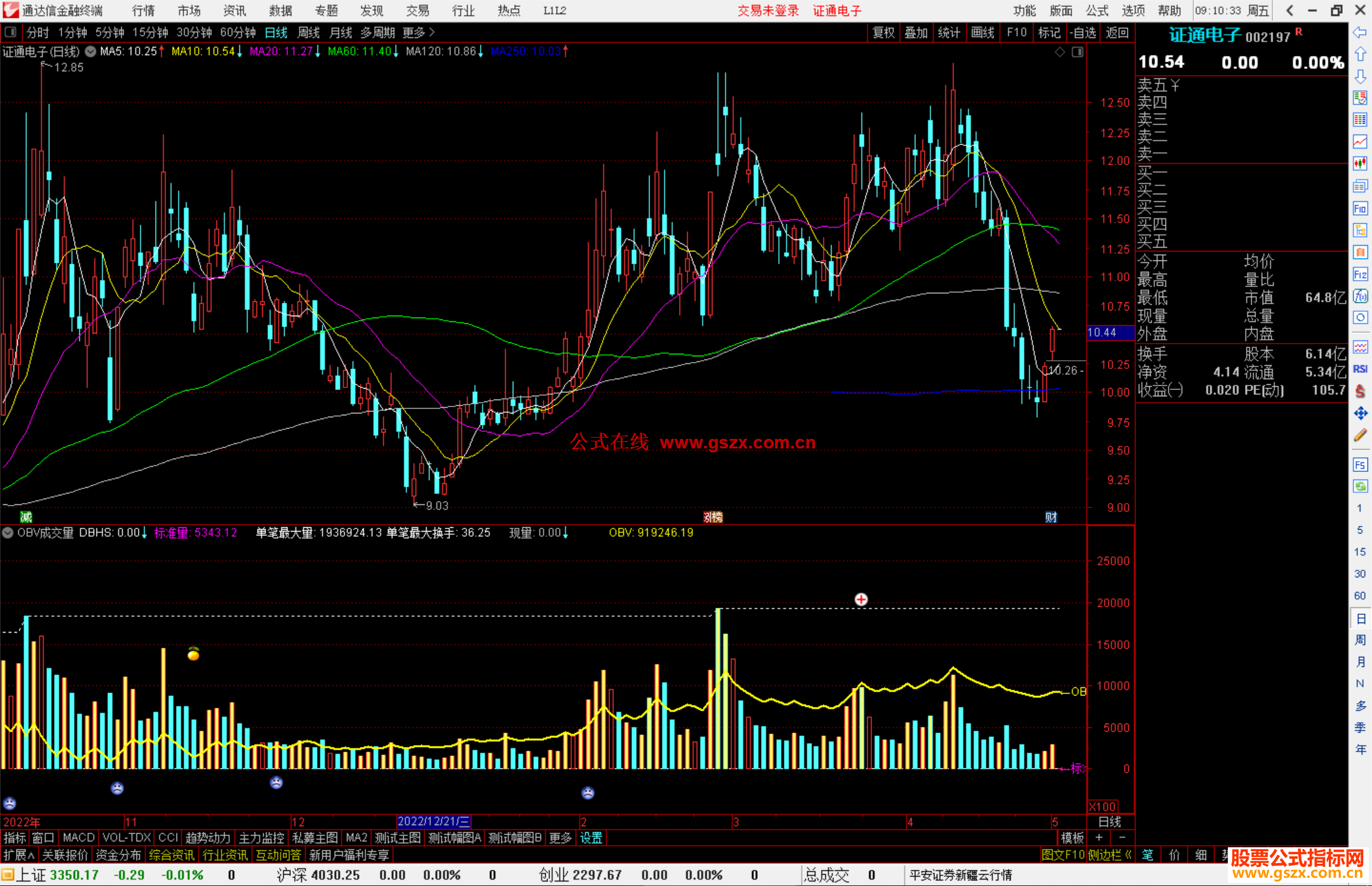1372x886 pixels.
Task: Click the f(x) formula sidebar icon
Action: coord(1360,297)
